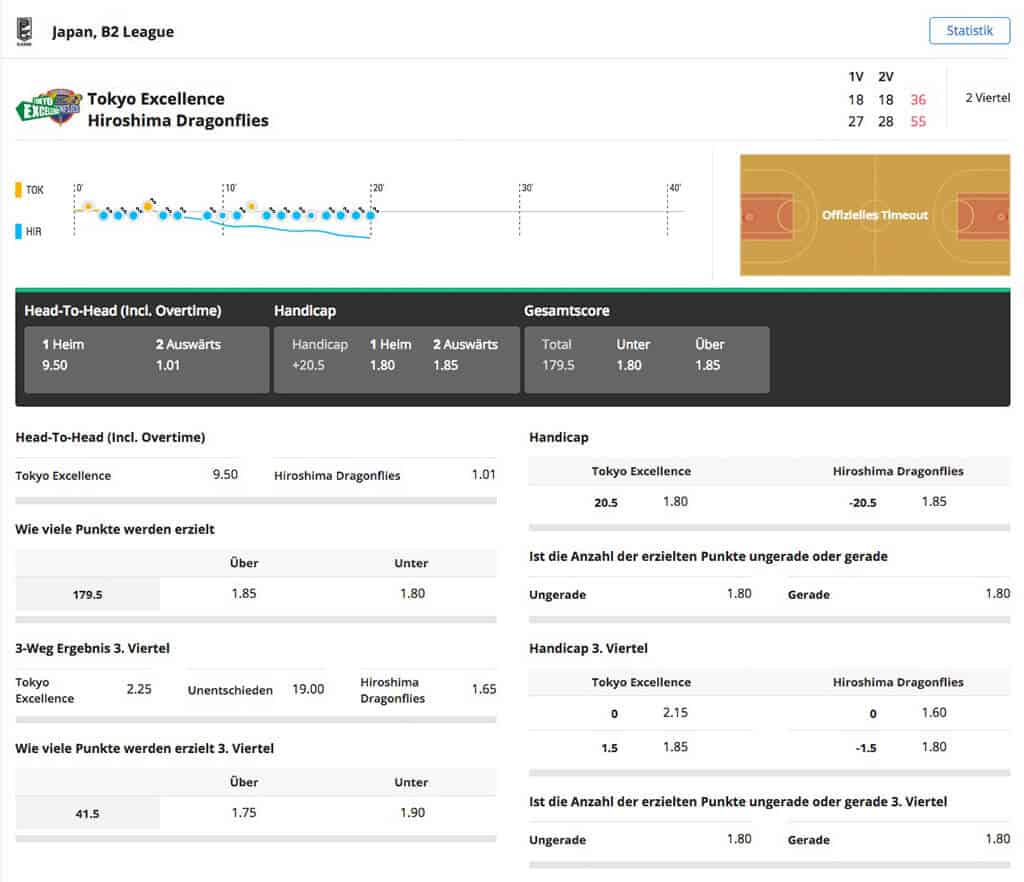Select the Japan, B2 League title
This screenshot has height=882, width=1024.
[113, 32]
